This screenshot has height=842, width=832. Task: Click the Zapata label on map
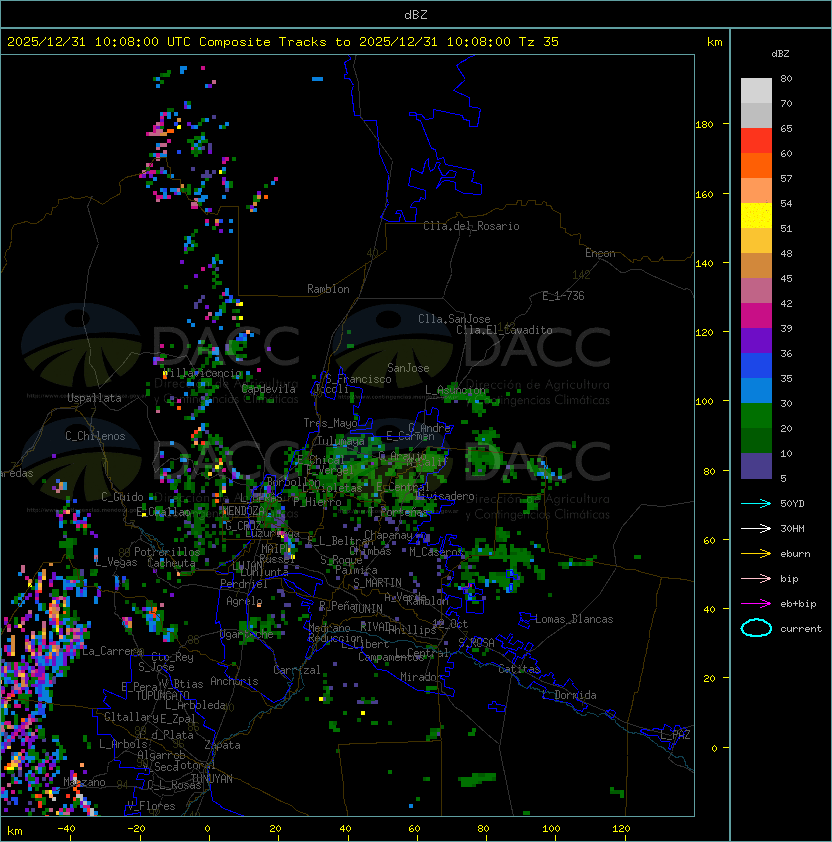[x=222, y=745]
